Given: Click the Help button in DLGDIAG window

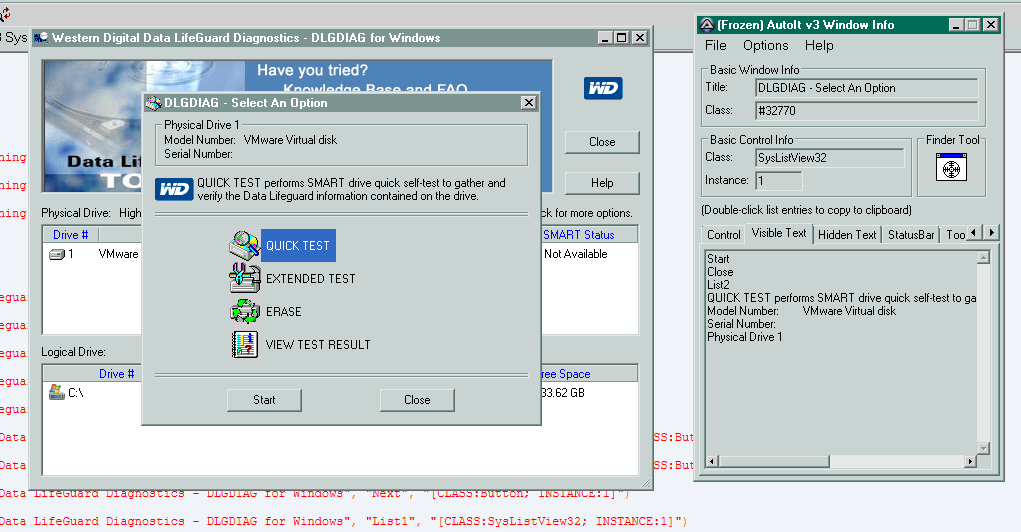Looking at the screenshot, I should pyautogui.click(x=602, y=183).
